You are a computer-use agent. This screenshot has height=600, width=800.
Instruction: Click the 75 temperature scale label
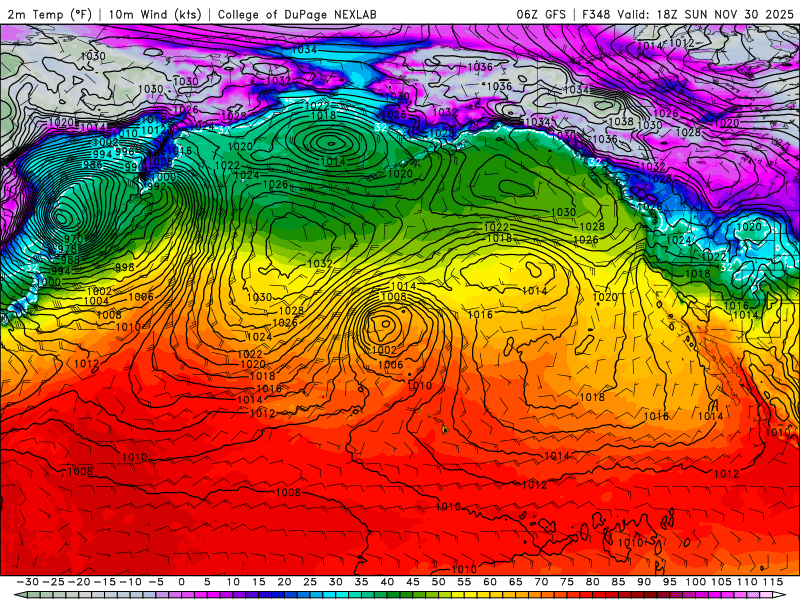click(x=567, y=582)
